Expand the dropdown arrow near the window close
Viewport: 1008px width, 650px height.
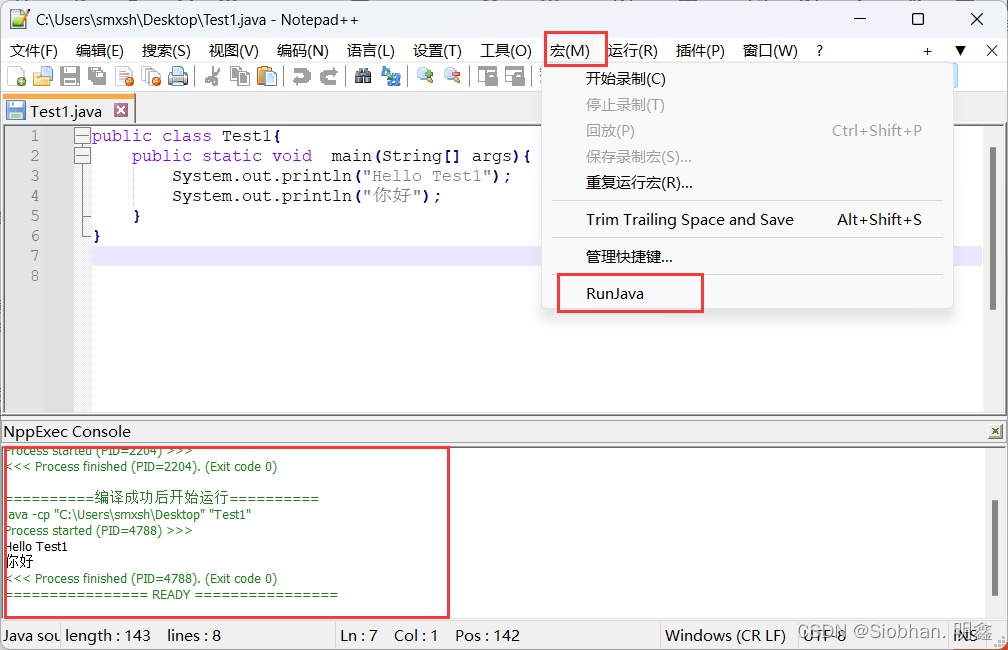(x=961, y=50)
